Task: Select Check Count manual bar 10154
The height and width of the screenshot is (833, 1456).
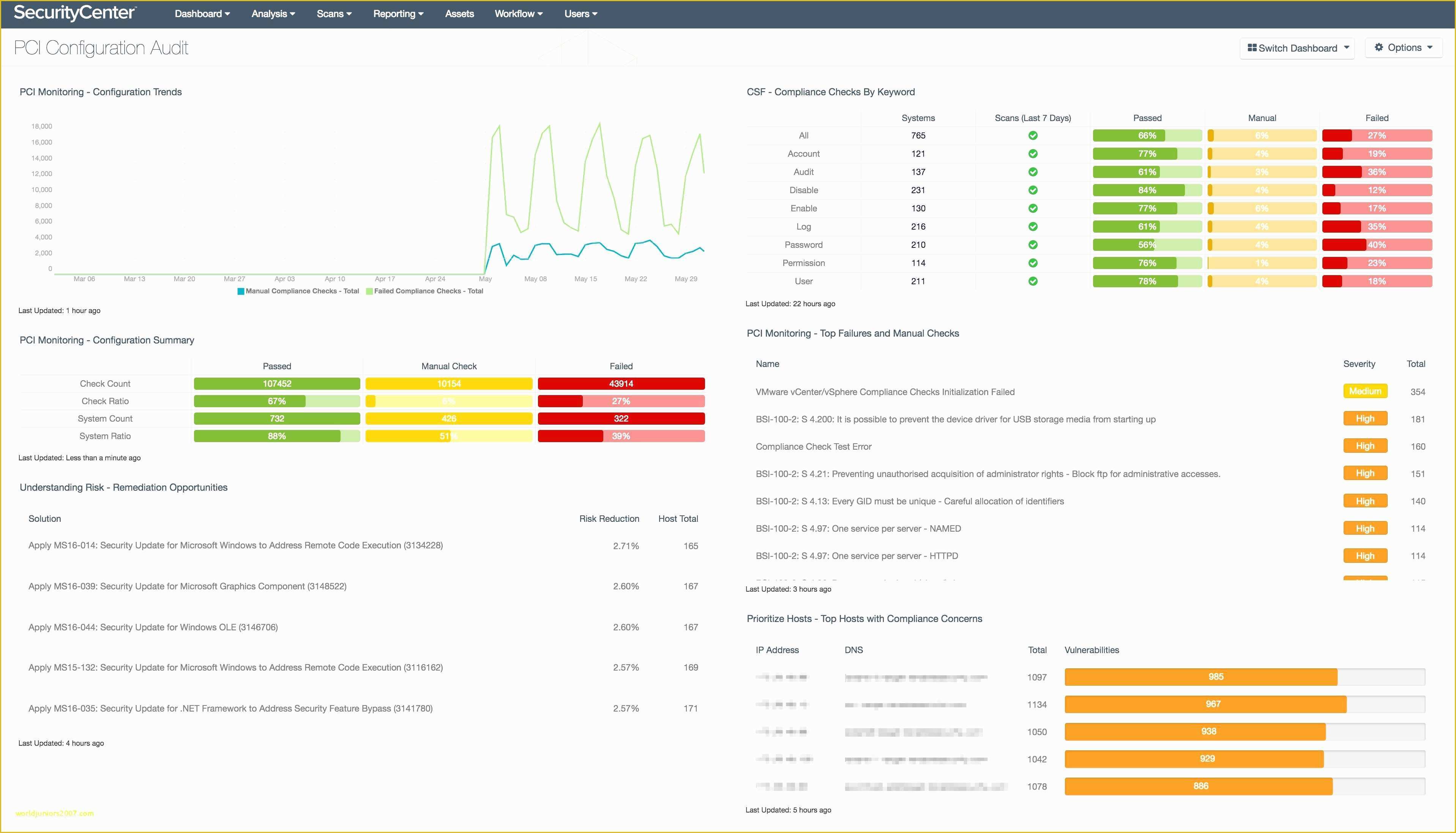Action: coord(449,384)
